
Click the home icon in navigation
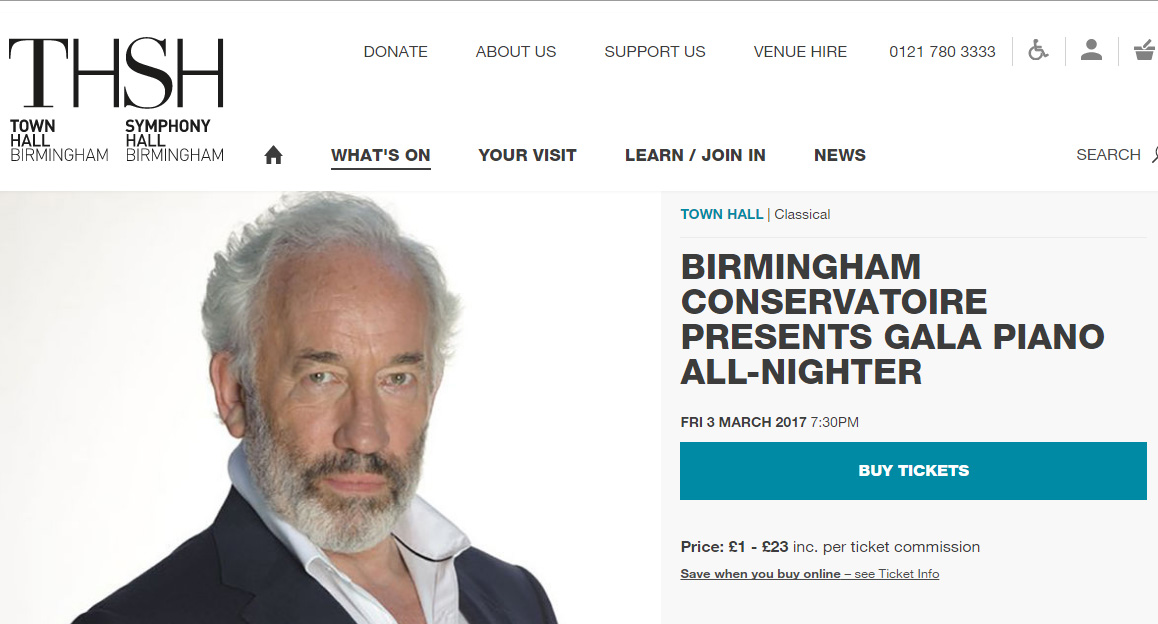[273, 155]
